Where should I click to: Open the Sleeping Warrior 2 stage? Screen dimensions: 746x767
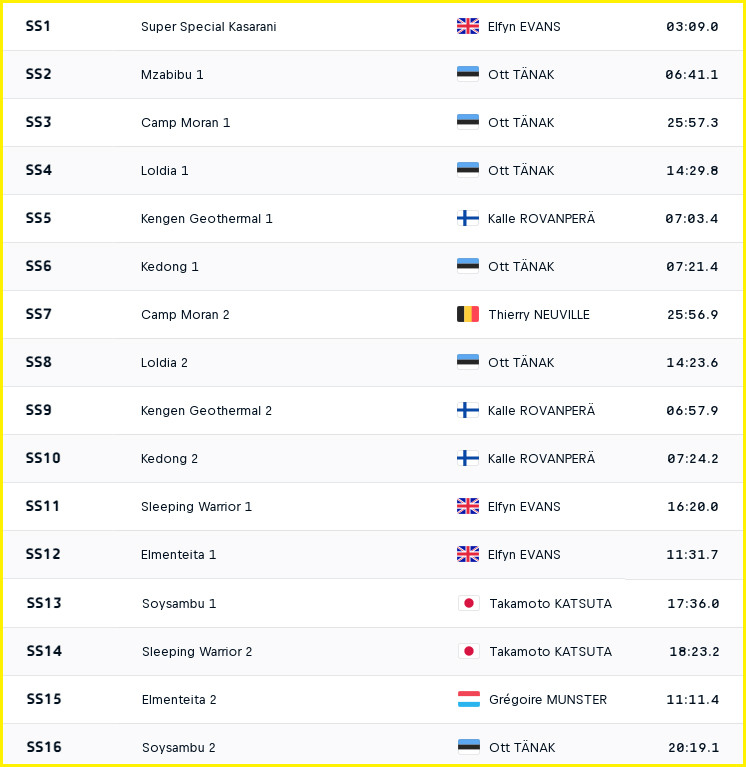point(197,652)
